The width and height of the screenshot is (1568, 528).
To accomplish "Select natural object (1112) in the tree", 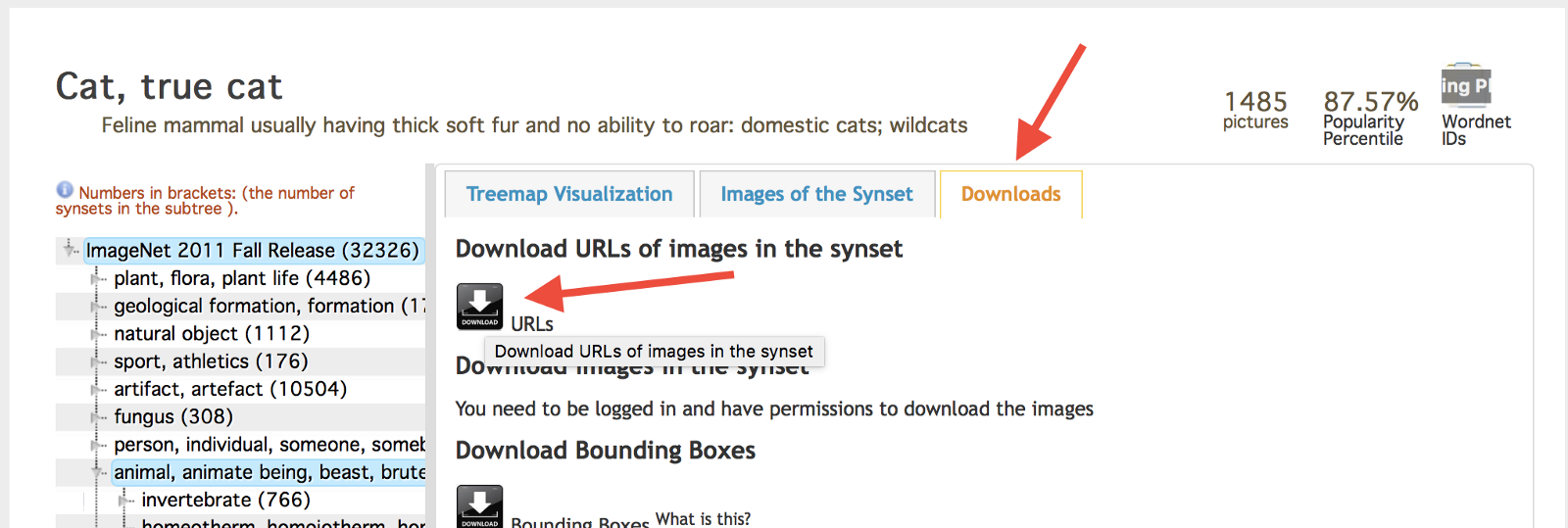I will [211, 334].
